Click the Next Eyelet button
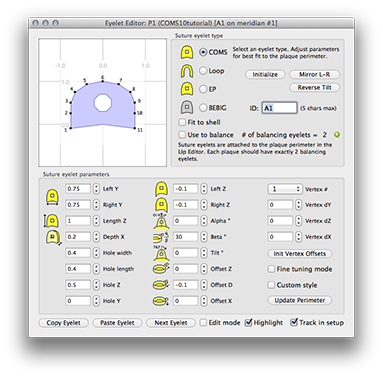This screenshot has height=377, width=383. [171, 323]
